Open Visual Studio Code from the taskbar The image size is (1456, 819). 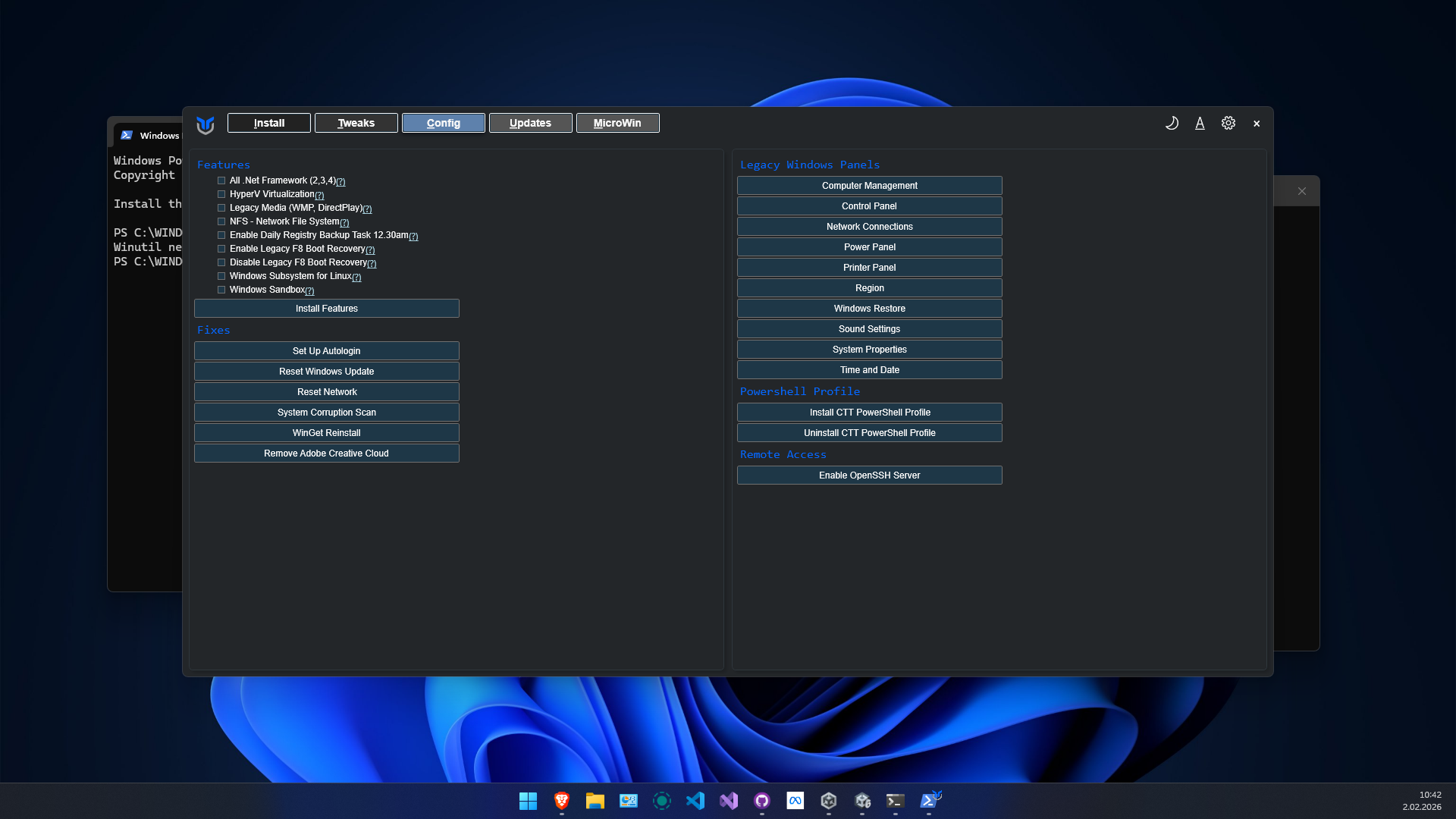click(695, 801)
